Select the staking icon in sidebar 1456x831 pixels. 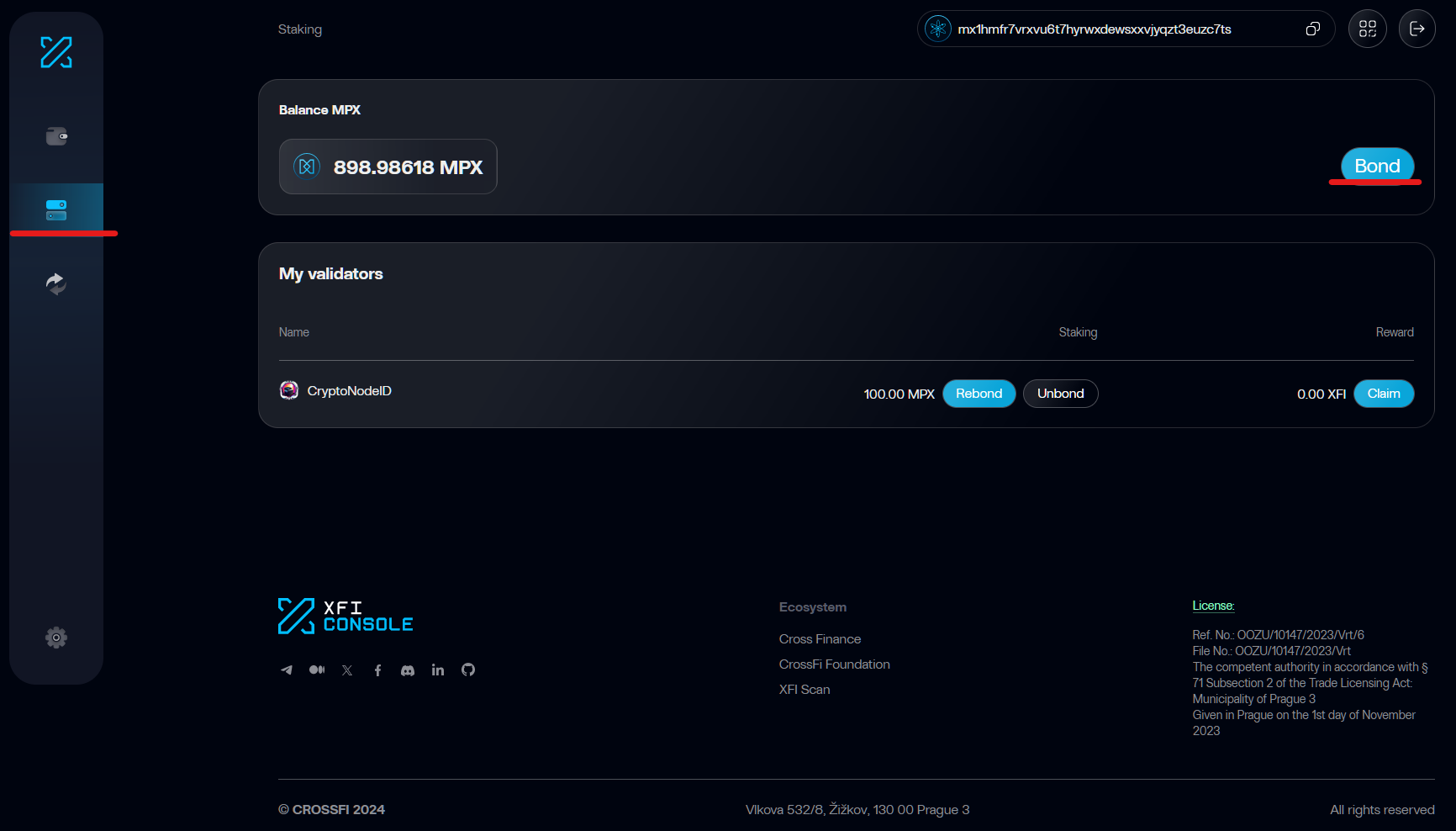(56, 209)
